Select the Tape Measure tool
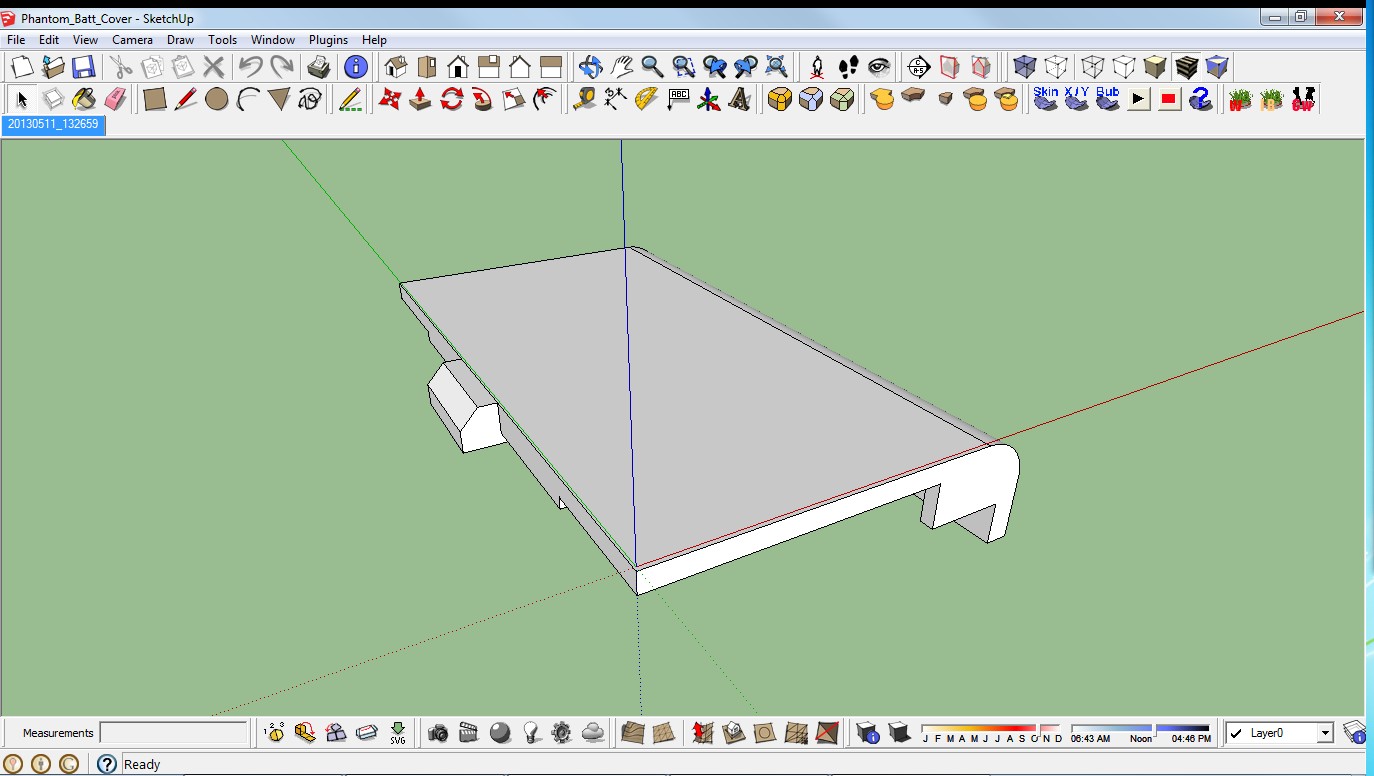Screen dimensions: 1374x776 585,99
